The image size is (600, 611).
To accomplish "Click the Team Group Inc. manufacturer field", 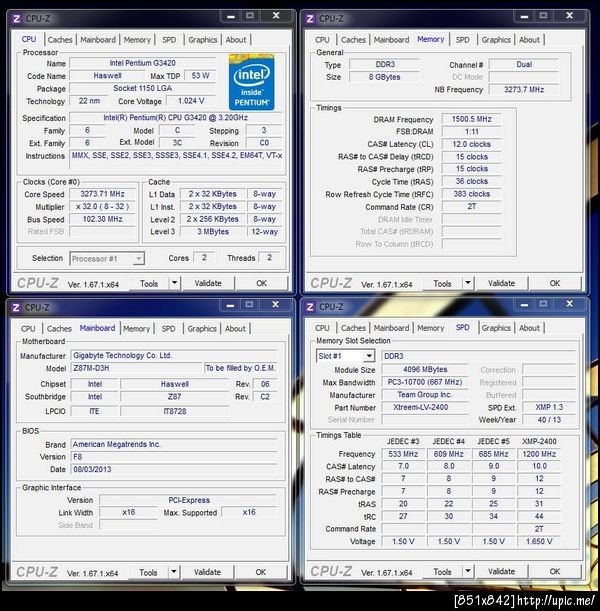I will pyautogui.click(x=425, y=395).
